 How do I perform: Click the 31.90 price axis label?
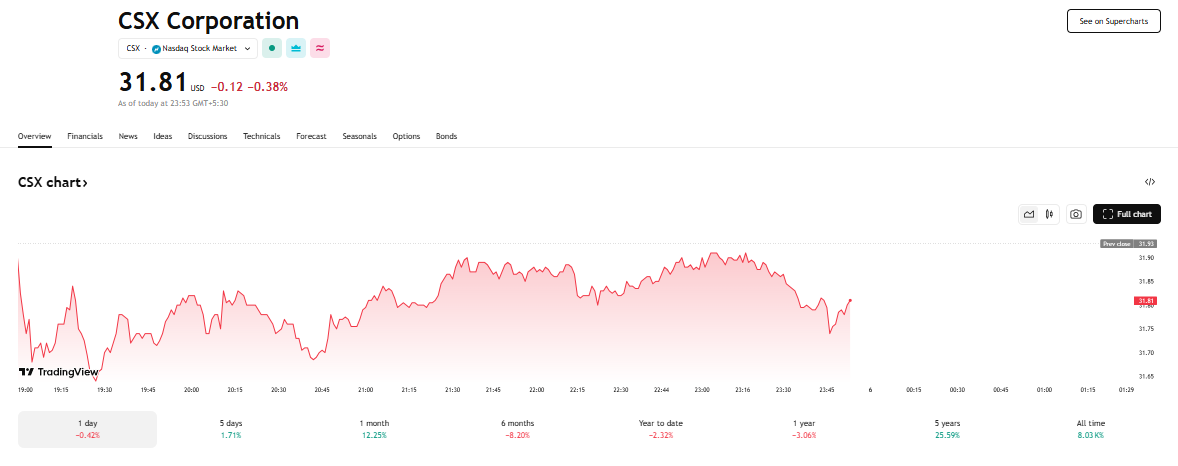tap(1146, 258)
